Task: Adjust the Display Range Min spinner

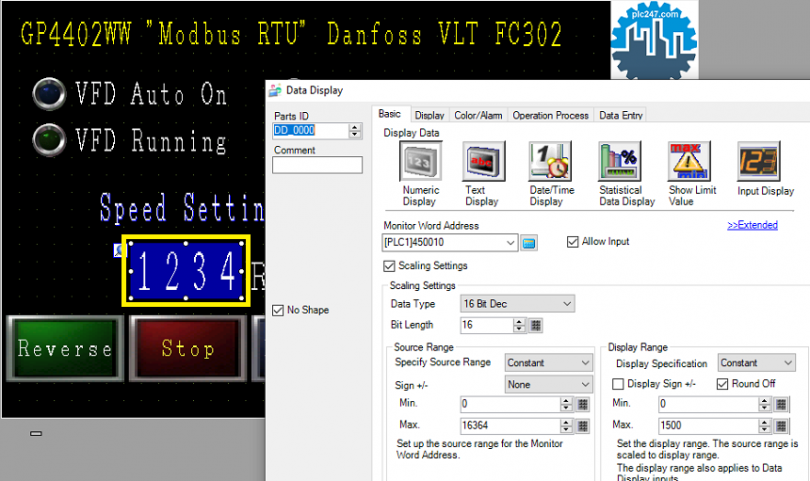Action: pyautogui.click(x=765, y=404)
